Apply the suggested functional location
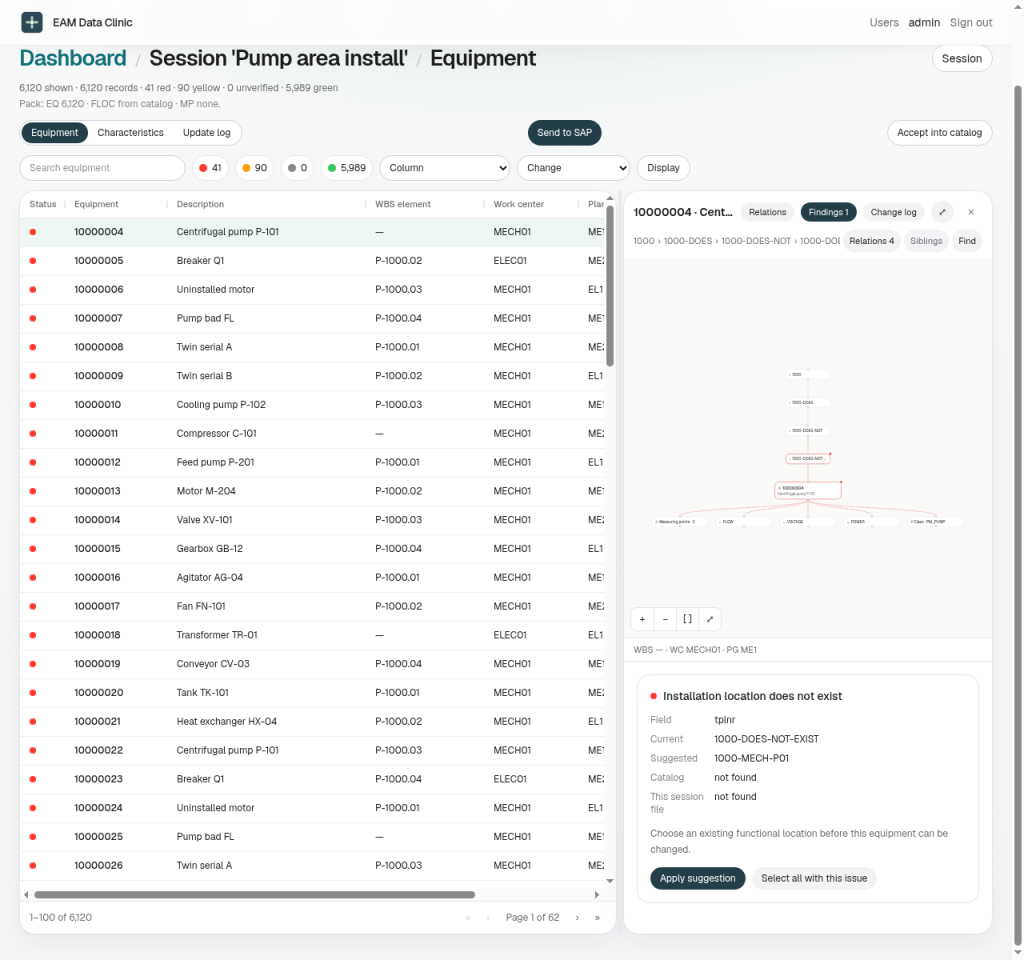This screenshot has width=1024, height=960. pyautogui.click(x=697, y=878)
